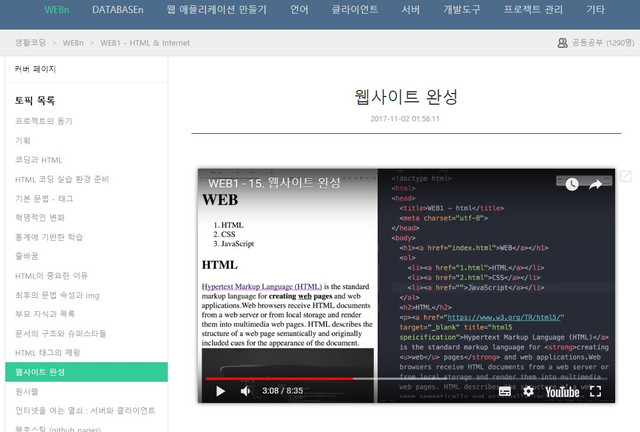This screenshot has width=640, height=432.
Task: Select topic 혁명적인 변화
Action: 40,218
